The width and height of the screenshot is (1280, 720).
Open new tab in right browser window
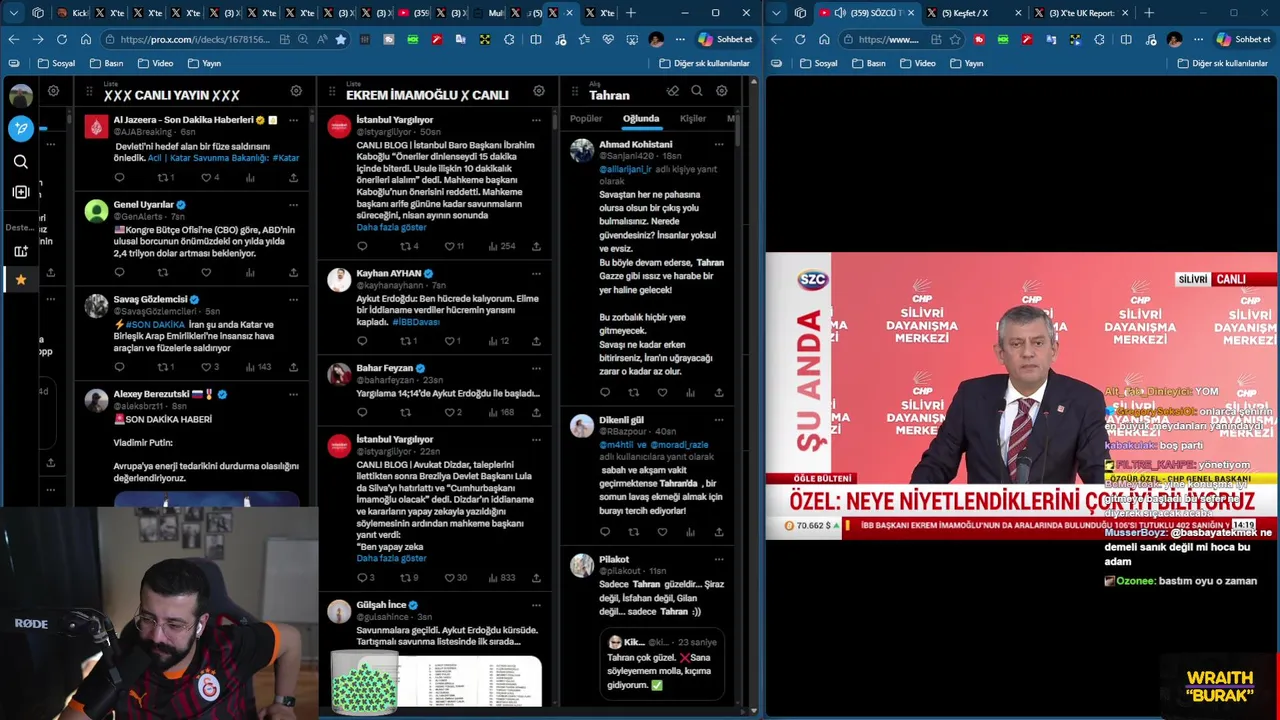pos(1149,13)
